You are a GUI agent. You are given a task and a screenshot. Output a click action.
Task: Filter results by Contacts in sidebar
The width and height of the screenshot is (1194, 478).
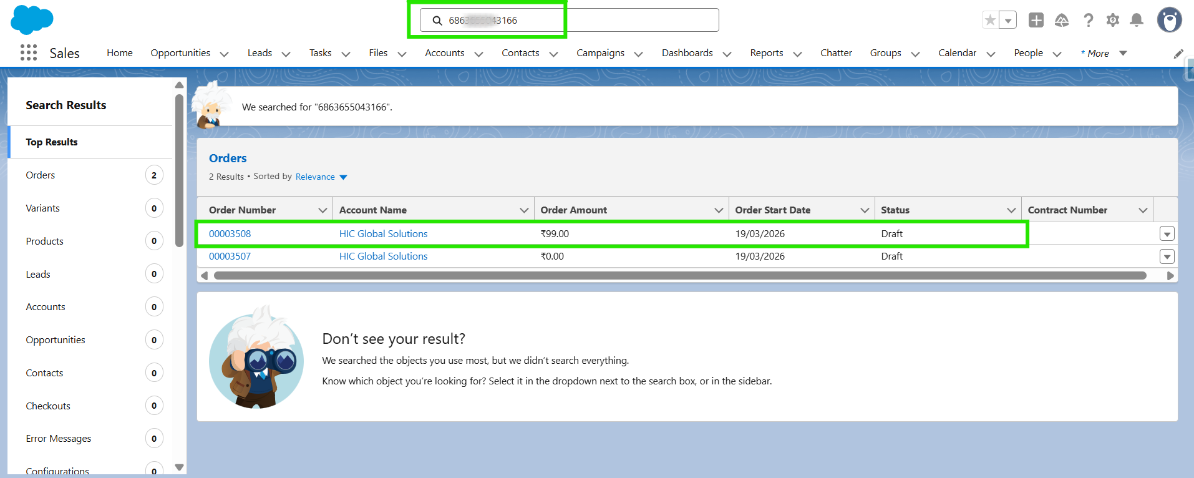coord(91,373)
